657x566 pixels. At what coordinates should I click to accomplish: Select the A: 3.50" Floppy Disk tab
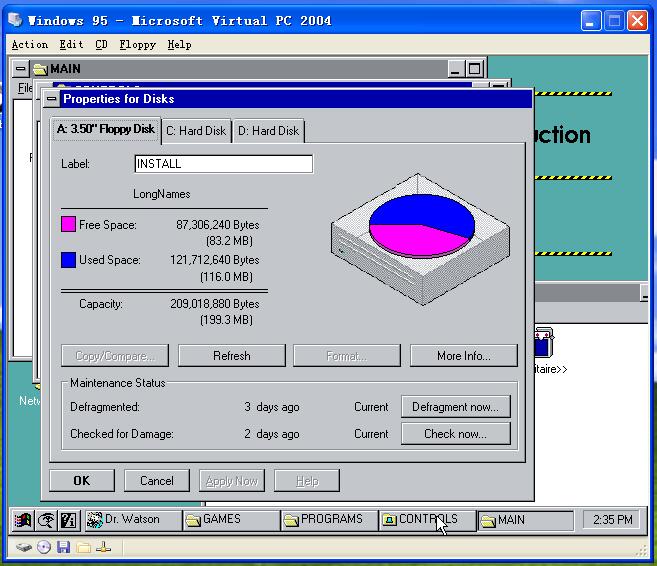(x=106, y=130)
